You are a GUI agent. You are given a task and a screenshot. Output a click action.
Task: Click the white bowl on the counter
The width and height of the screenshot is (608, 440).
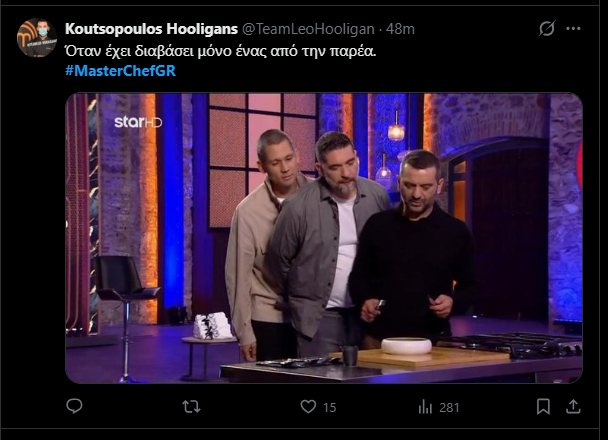coord(406,346)
